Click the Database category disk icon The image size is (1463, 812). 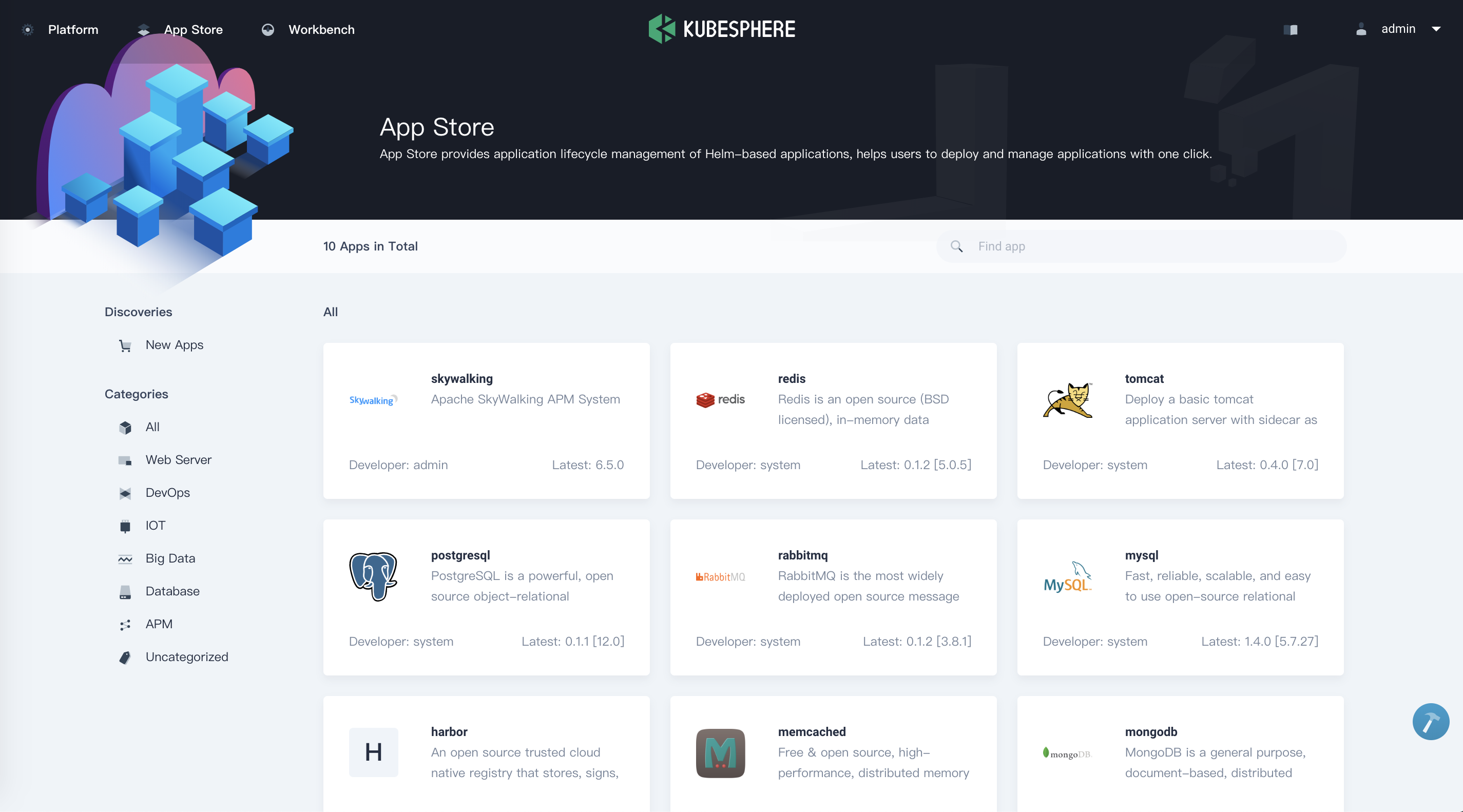point(125,592)
